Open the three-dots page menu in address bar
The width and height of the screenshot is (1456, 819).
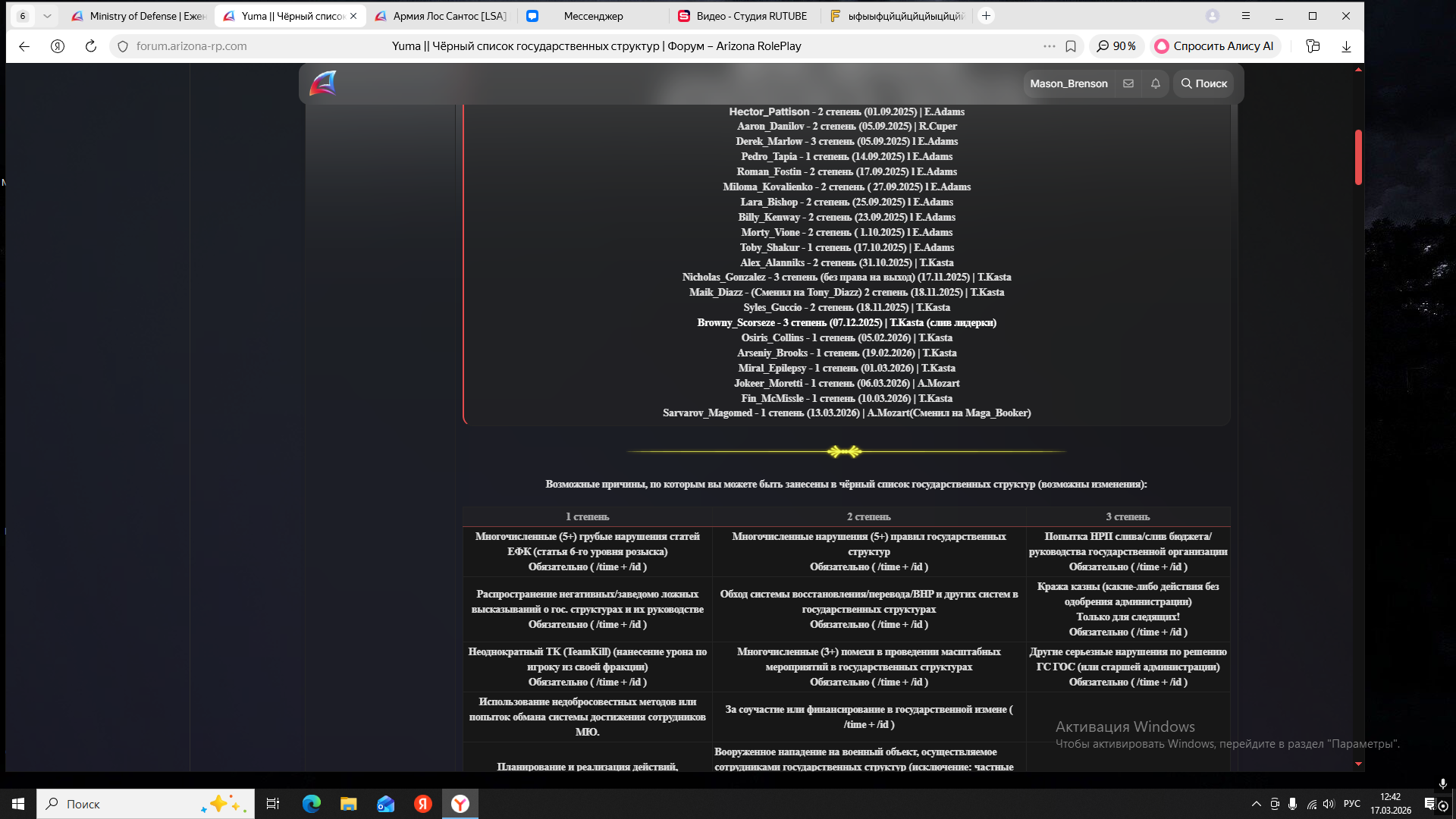[x=1049, y=46]
